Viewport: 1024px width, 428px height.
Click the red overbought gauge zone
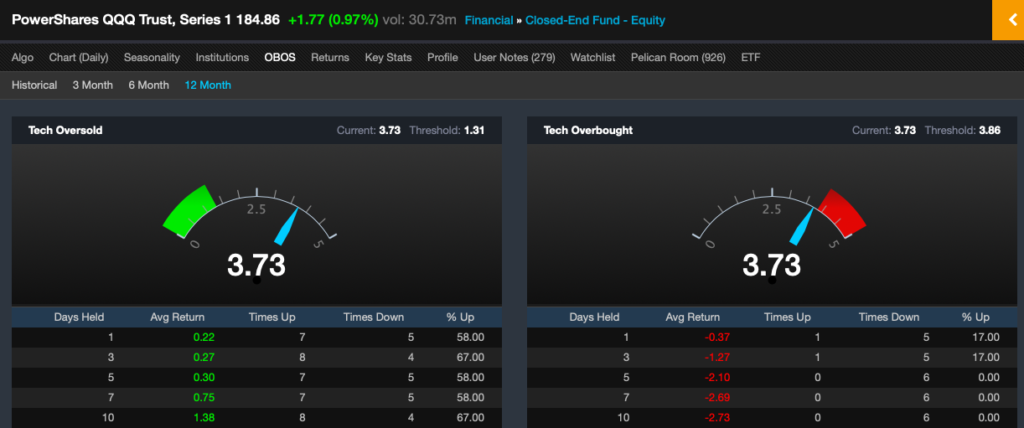[842, 211]
